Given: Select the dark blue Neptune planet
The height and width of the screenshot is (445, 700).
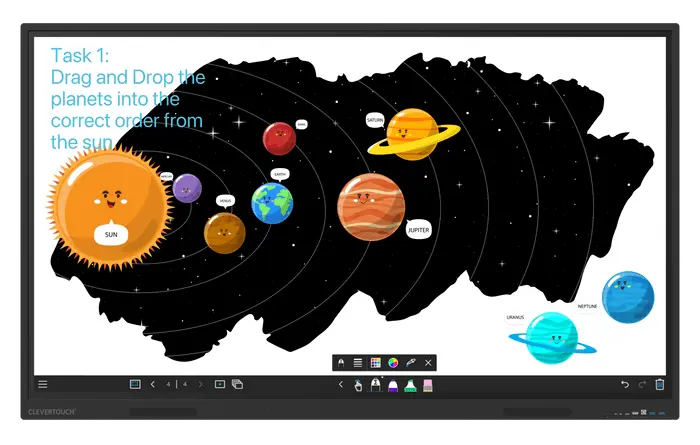Looking at the screenshot, I should click(628, 297).
